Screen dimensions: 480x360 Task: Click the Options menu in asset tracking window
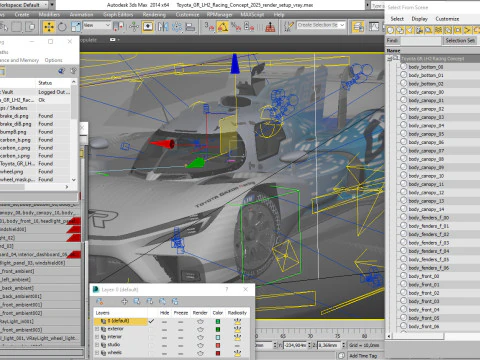53,60
